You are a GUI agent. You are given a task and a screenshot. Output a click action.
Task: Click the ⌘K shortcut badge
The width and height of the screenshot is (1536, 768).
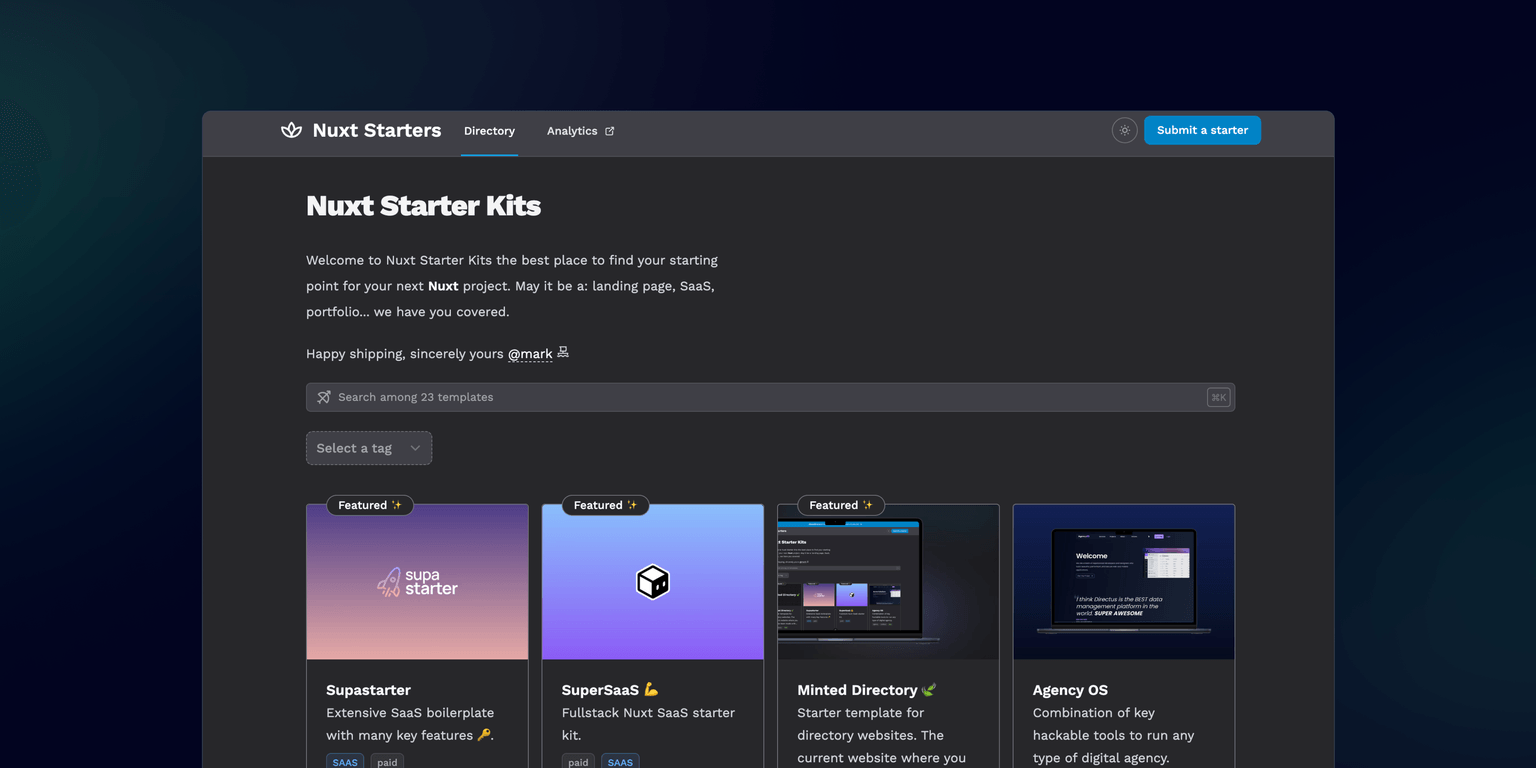point(1218,397)
